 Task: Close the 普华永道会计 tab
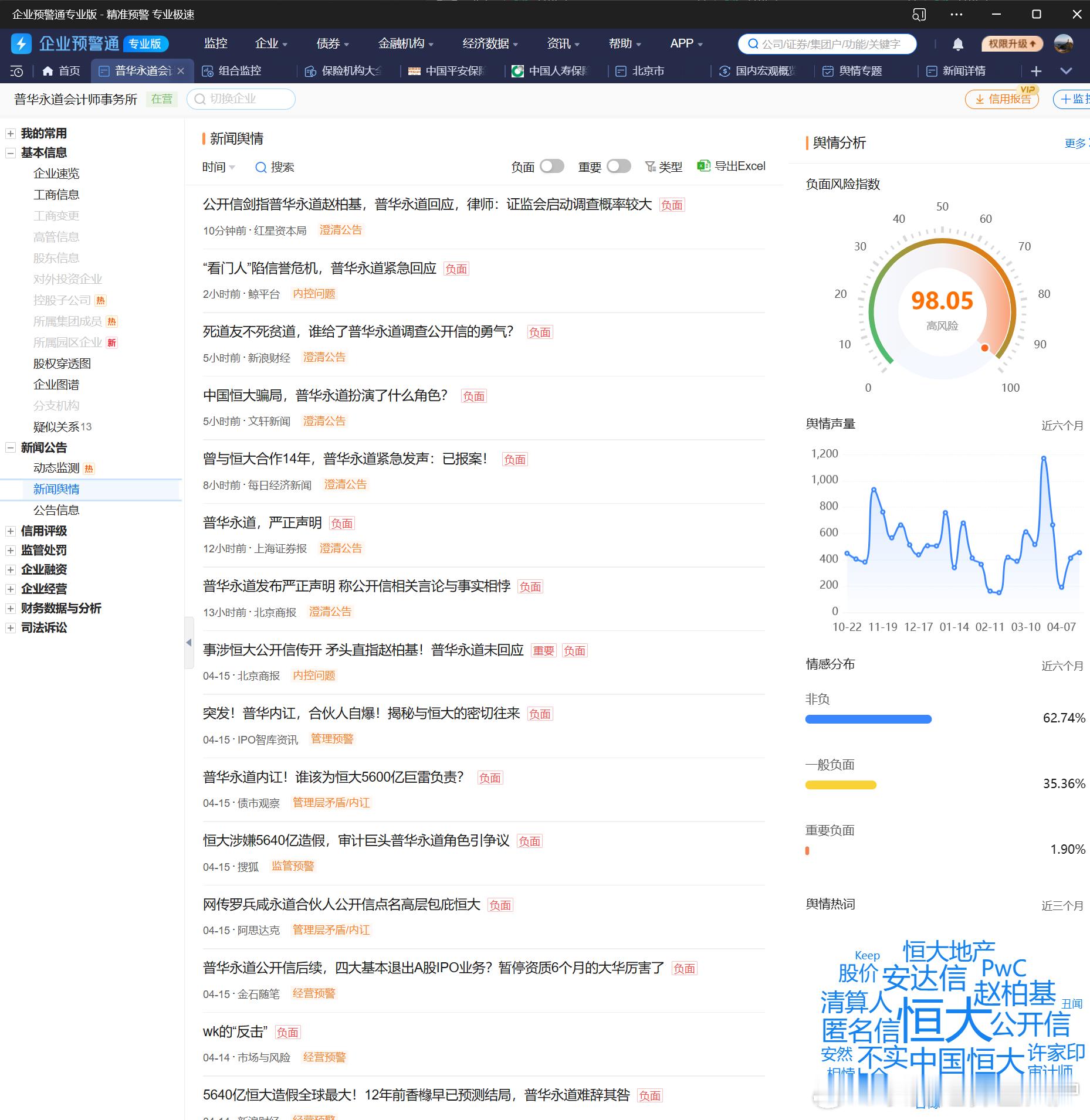(181, 71)
